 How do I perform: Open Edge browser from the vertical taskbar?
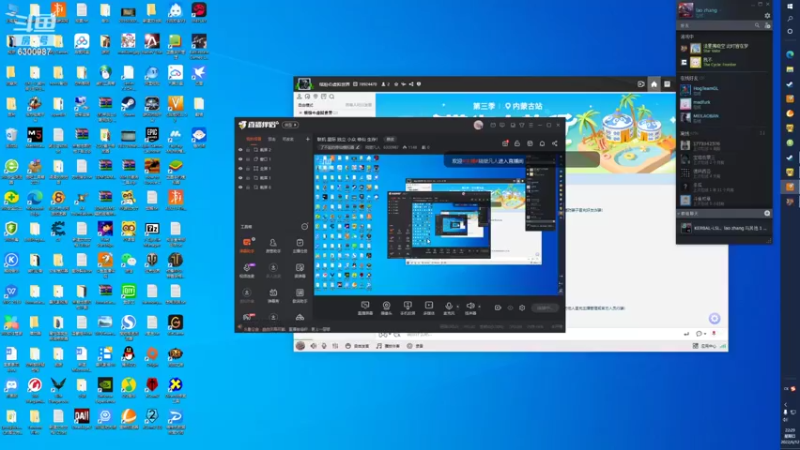tap(790, 55)
